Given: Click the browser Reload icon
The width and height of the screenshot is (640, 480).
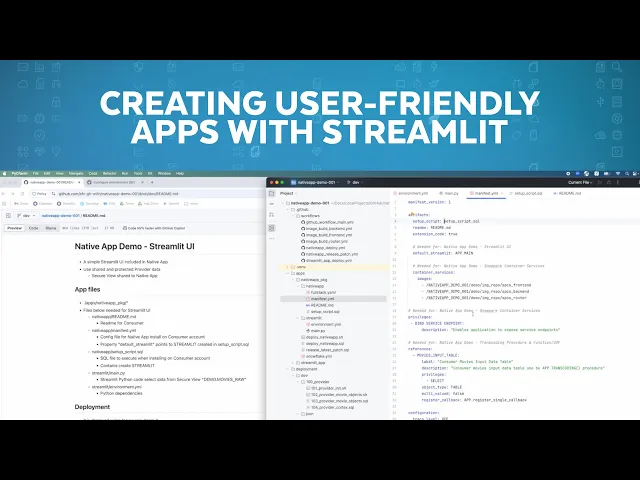Looking at the screenshot, I should pyautogui.click(x=22, y=194).
